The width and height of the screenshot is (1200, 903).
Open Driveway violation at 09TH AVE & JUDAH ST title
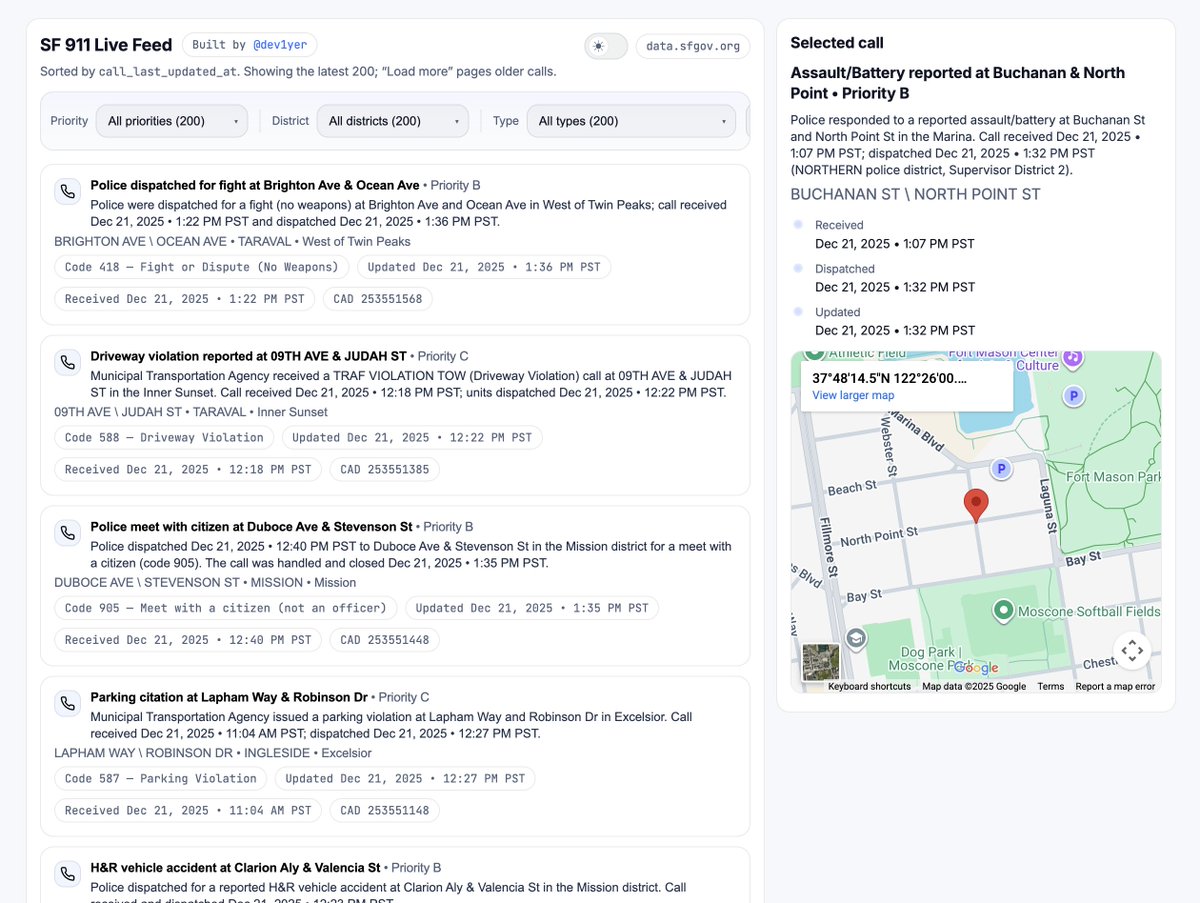(x=249, y=356)
